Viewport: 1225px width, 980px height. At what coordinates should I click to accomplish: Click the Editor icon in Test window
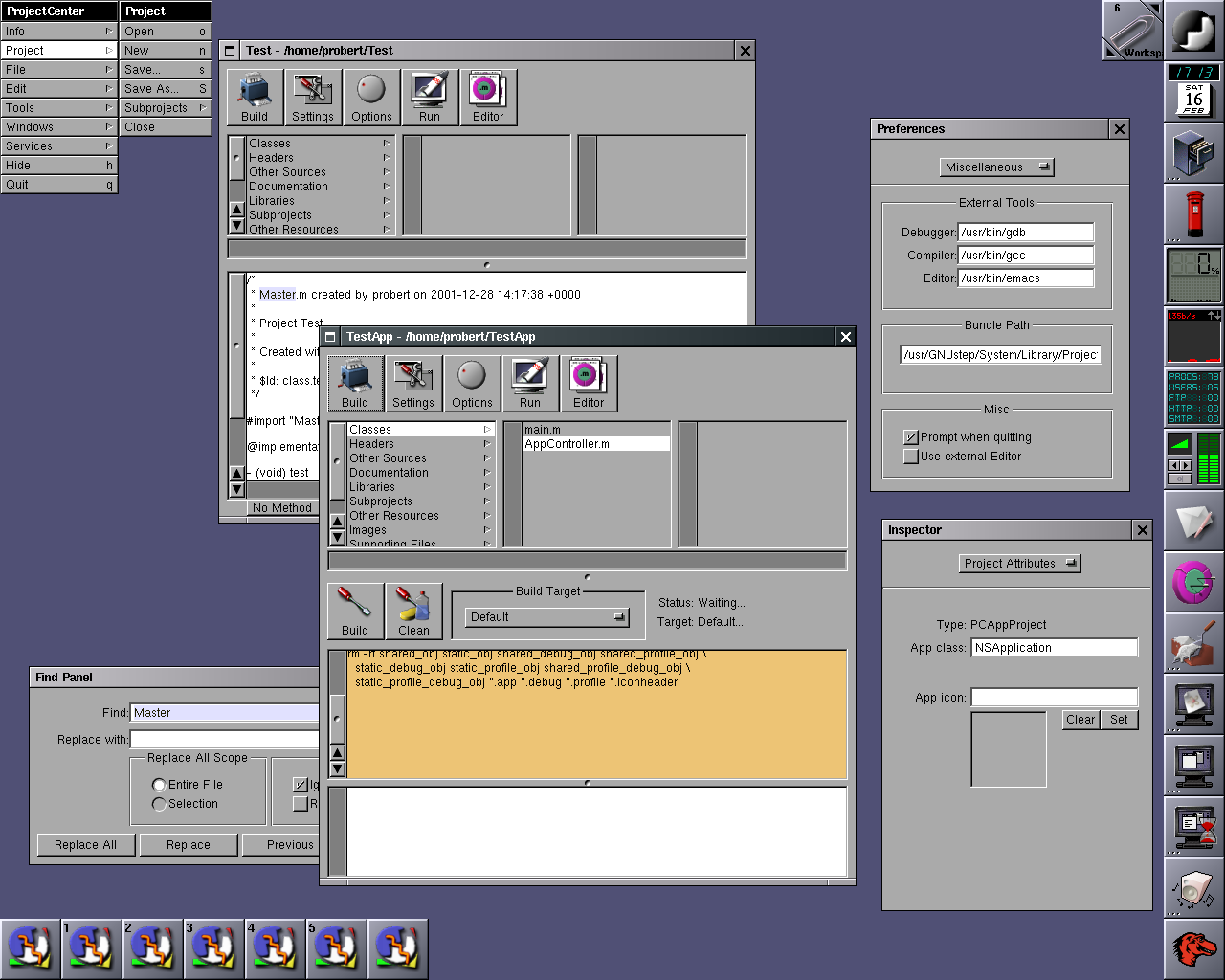(x=487, y=97)
